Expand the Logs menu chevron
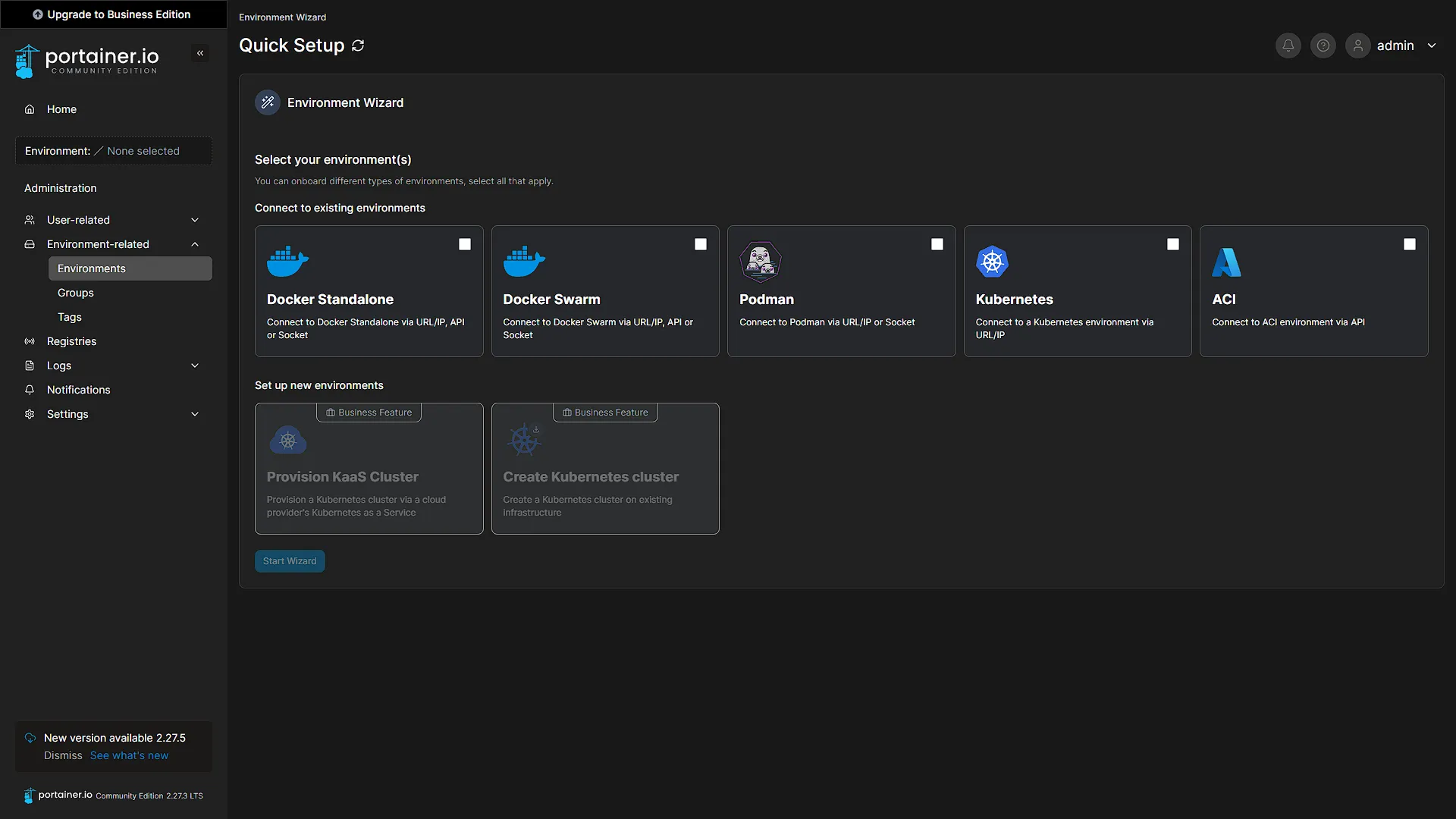The width and height of the screenshot is (1456, 819). click(x=195, y=366)
